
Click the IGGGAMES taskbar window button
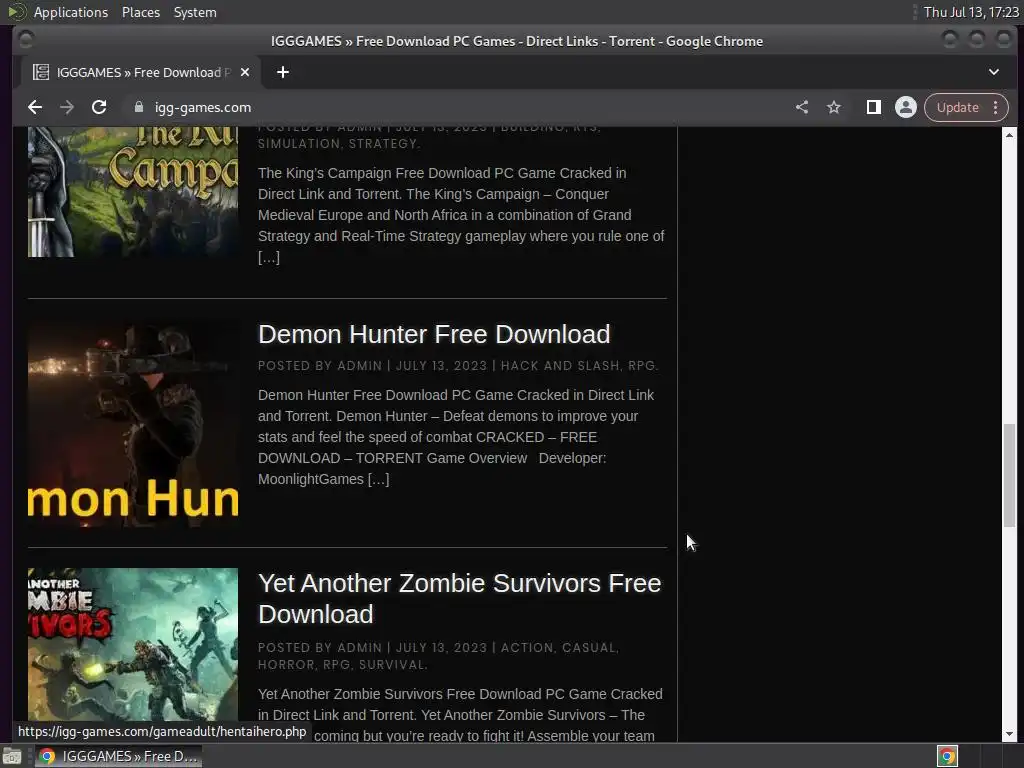click(x=118, y=756)
